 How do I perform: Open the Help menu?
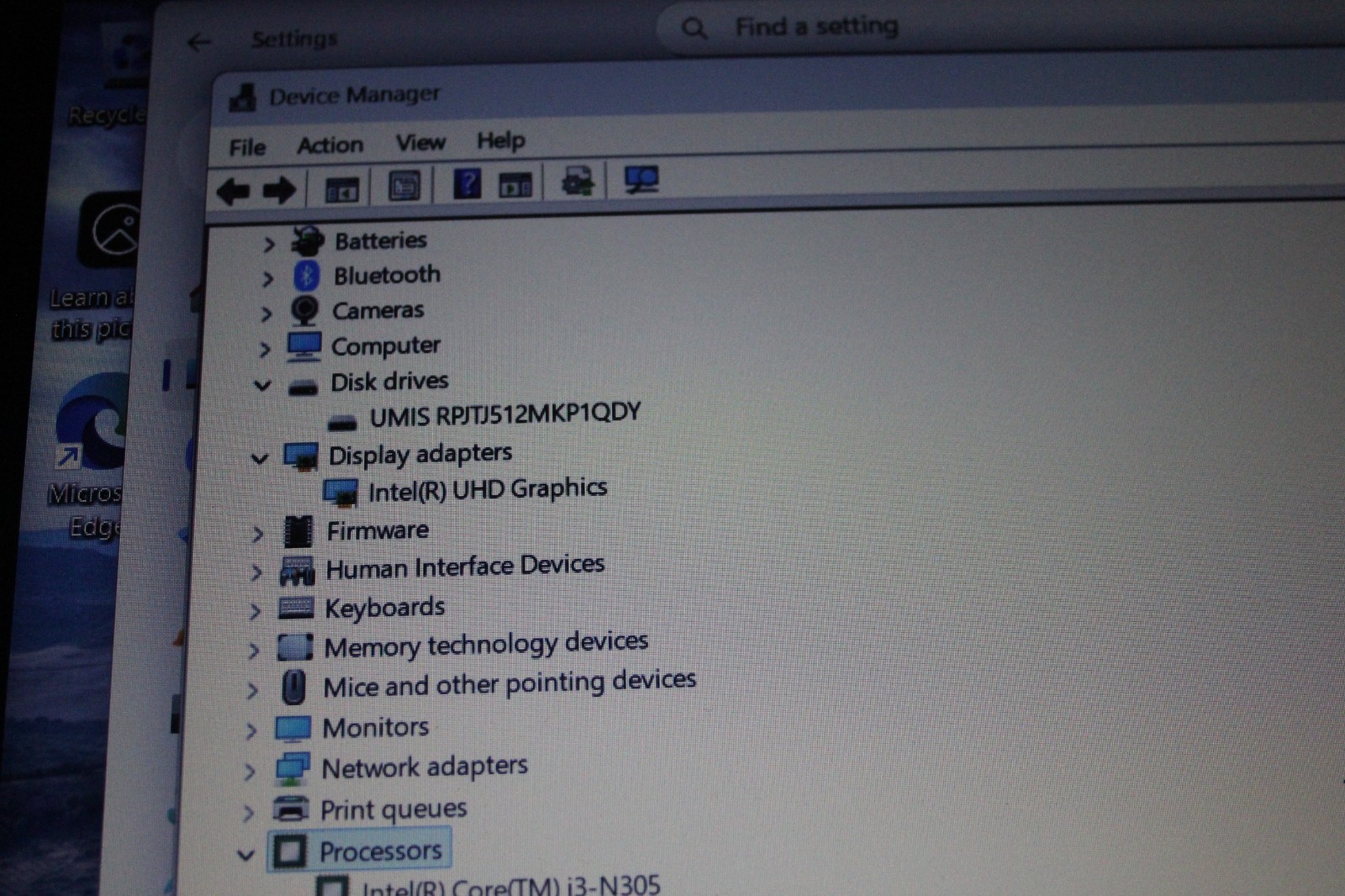tap(501, 140)
